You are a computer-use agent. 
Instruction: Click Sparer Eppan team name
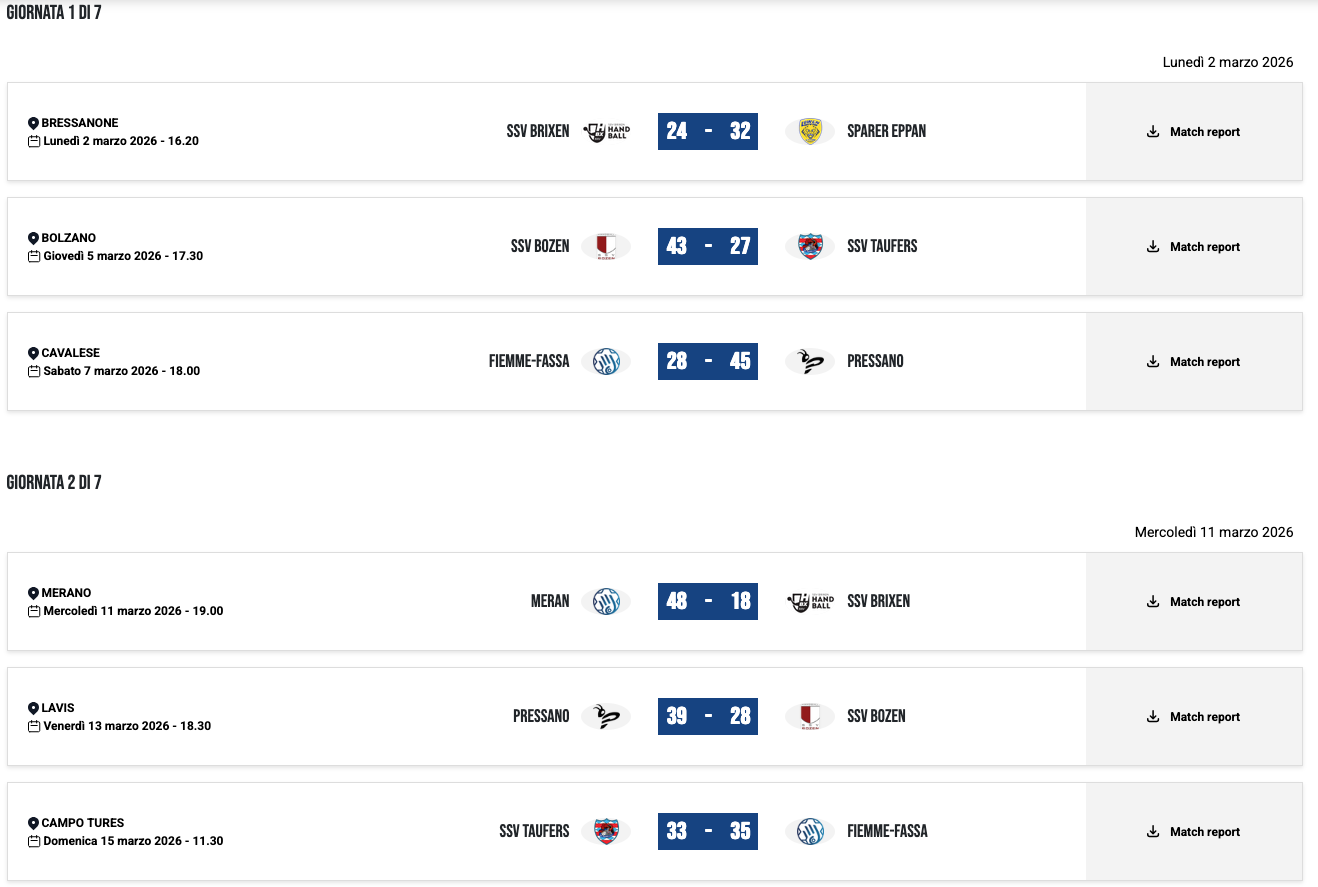[x=886, y=131]
